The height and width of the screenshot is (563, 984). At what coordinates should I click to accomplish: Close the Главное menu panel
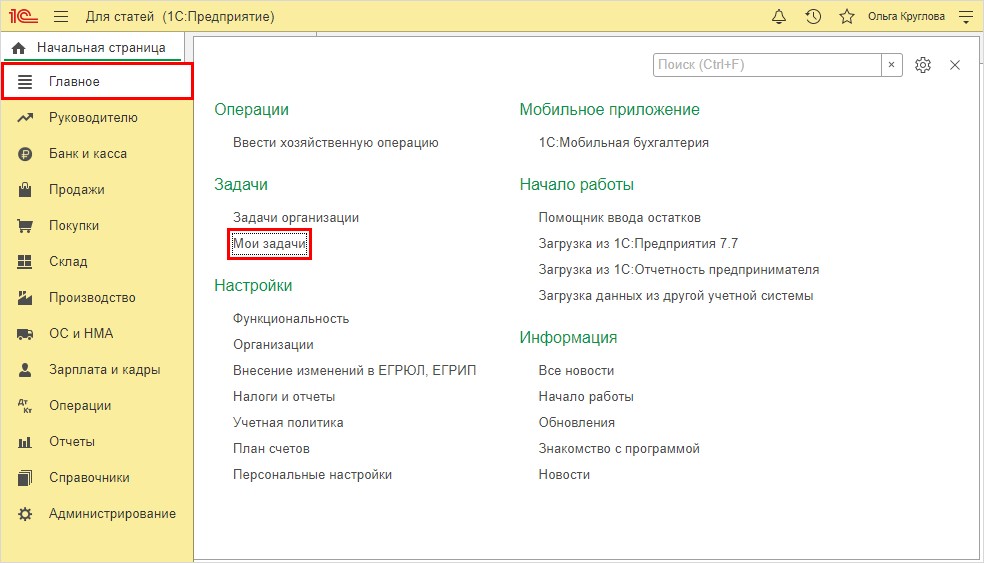tap(955, 65)
